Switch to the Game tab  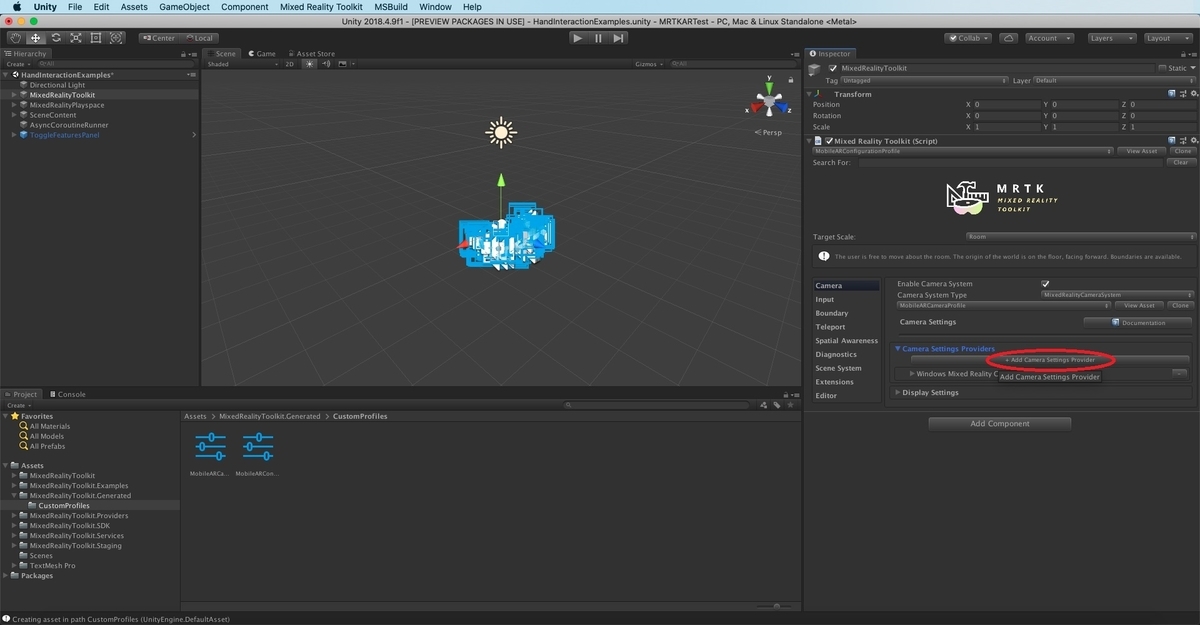[x=262, y=54]
